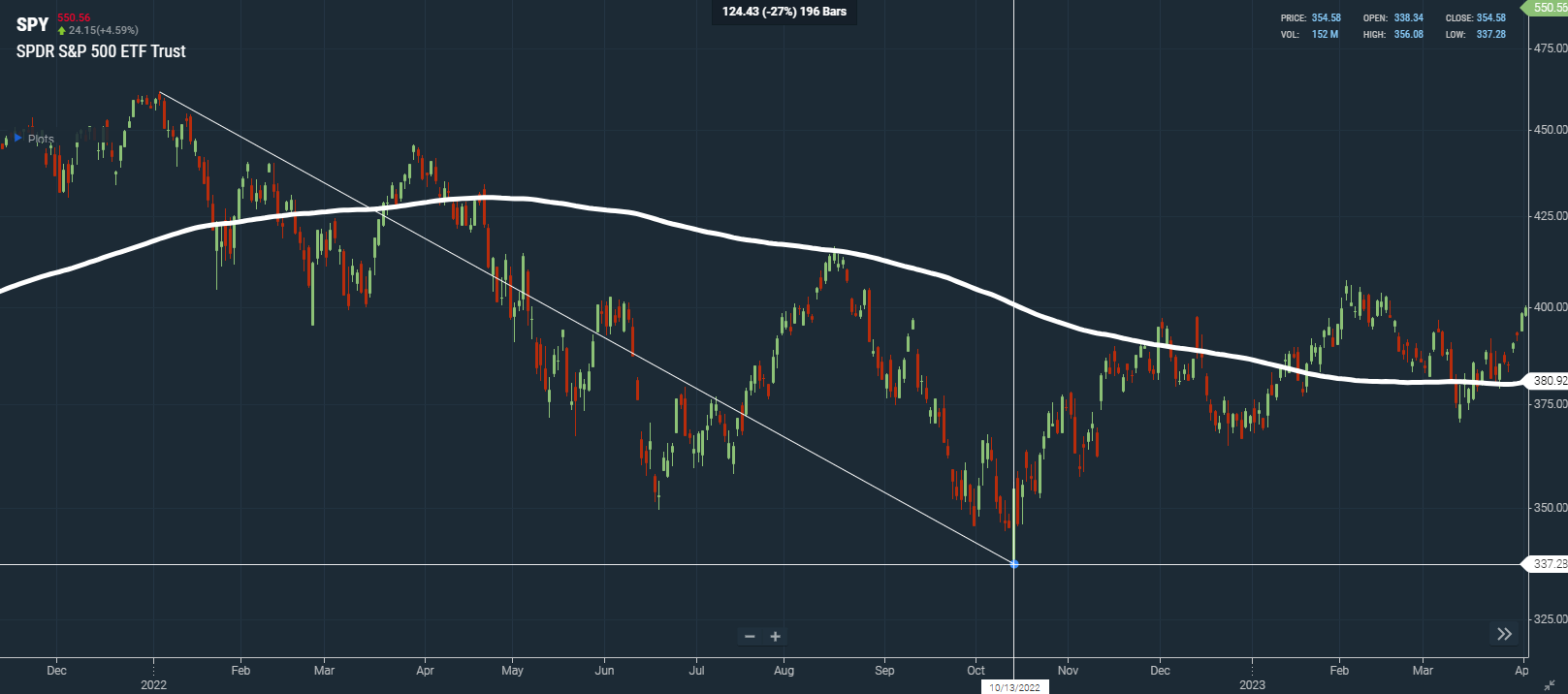
Task: Click the 380.92 moving average price tag
Action: pos(1549,381)
